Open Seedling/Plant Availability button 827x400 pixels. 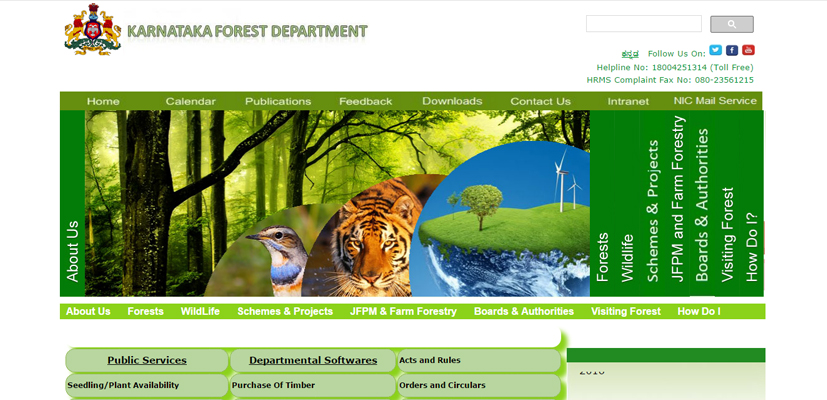(147, 385)
